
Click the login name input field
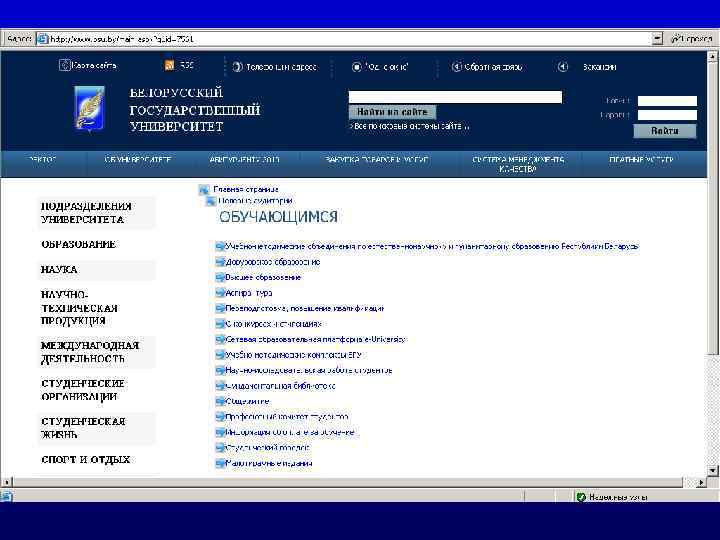click(667, 101)
